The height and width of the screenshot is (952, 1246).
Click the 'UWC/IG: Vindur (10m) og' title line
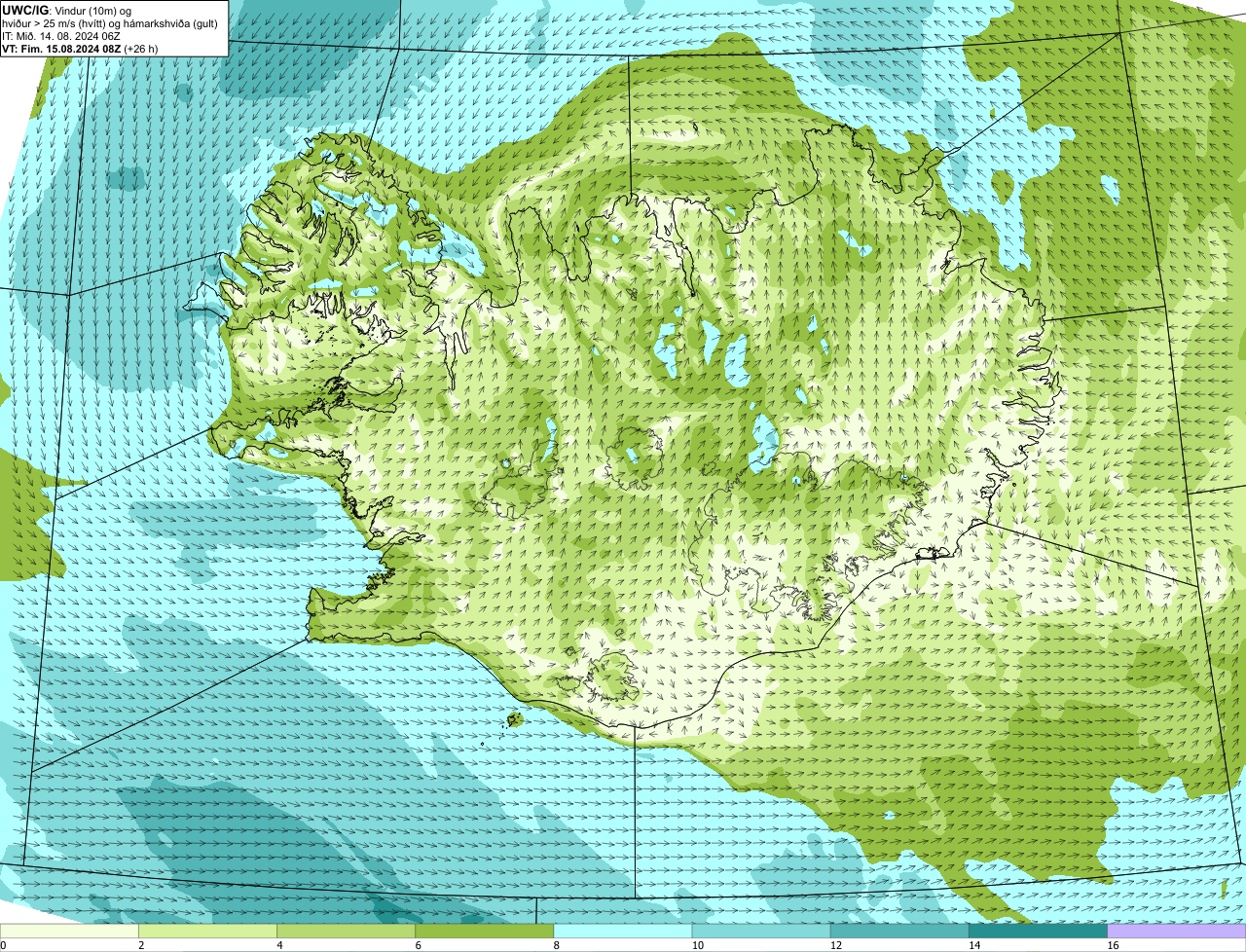click(x=66, y=11)
